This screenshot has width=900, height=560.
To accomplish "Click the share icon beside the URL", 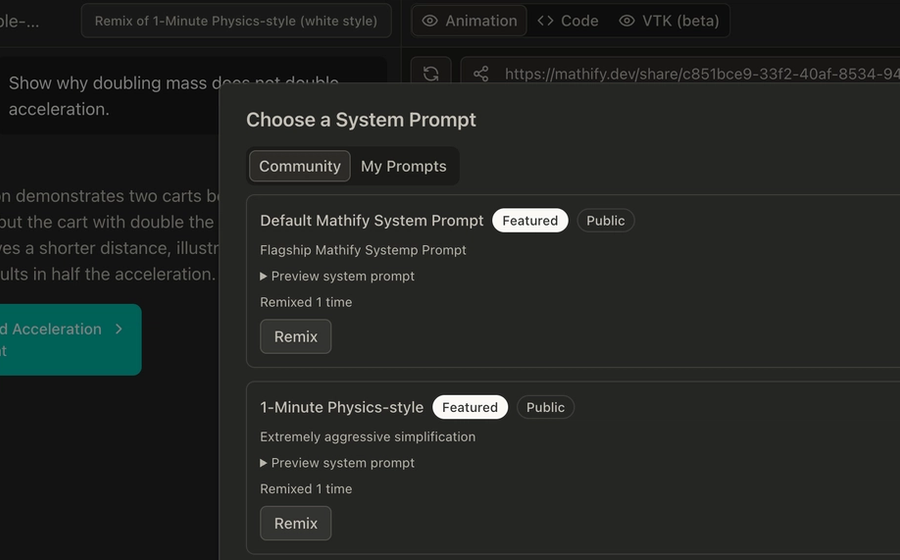I will [x=481, y=73].
